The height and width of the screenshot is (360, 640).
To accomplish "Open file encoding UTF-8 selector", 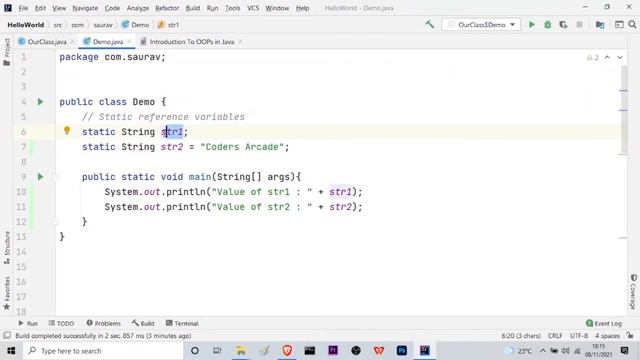I will click(579, 336).
